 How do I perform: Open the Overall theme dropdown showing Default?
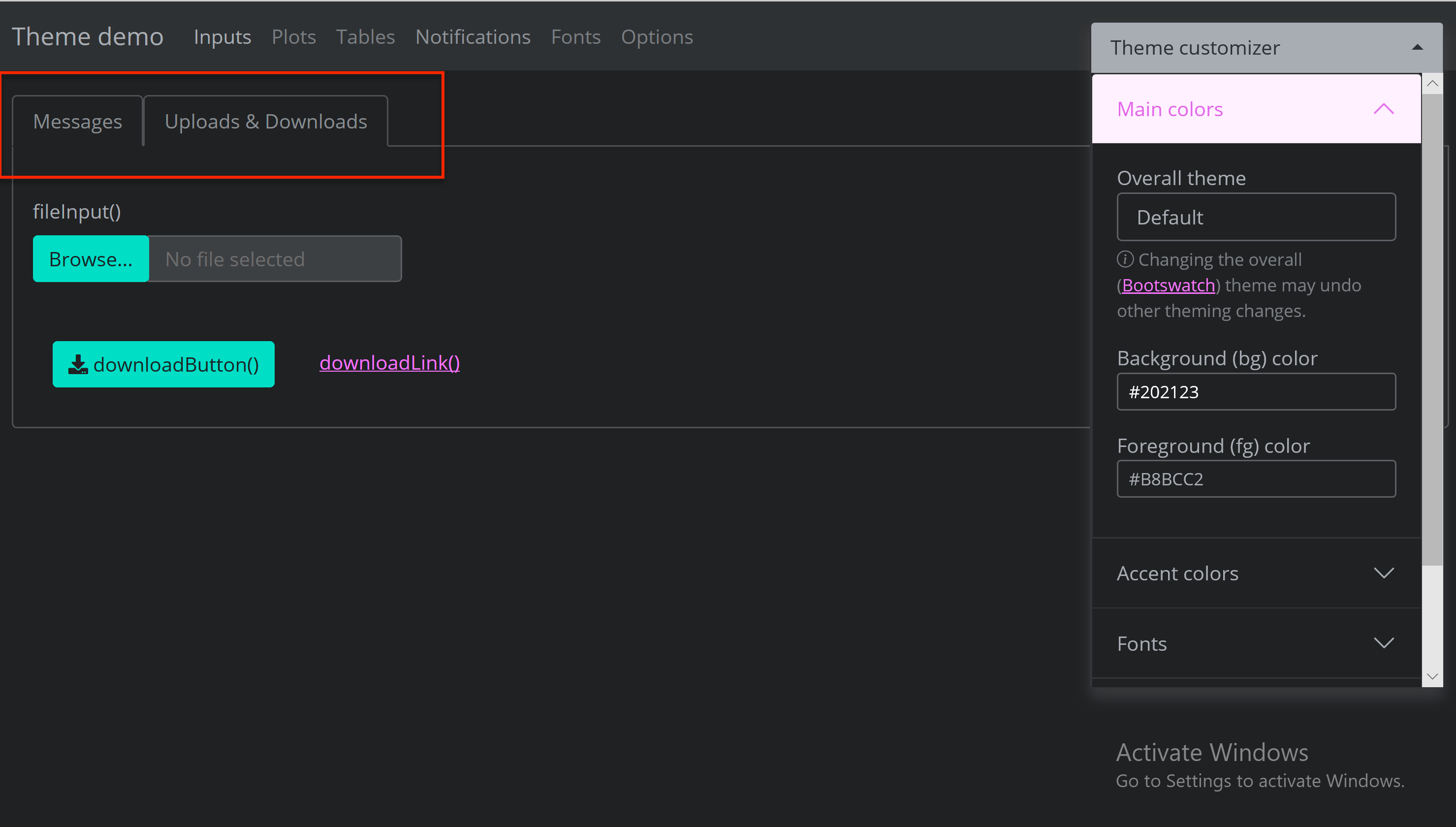point(1256,217)
